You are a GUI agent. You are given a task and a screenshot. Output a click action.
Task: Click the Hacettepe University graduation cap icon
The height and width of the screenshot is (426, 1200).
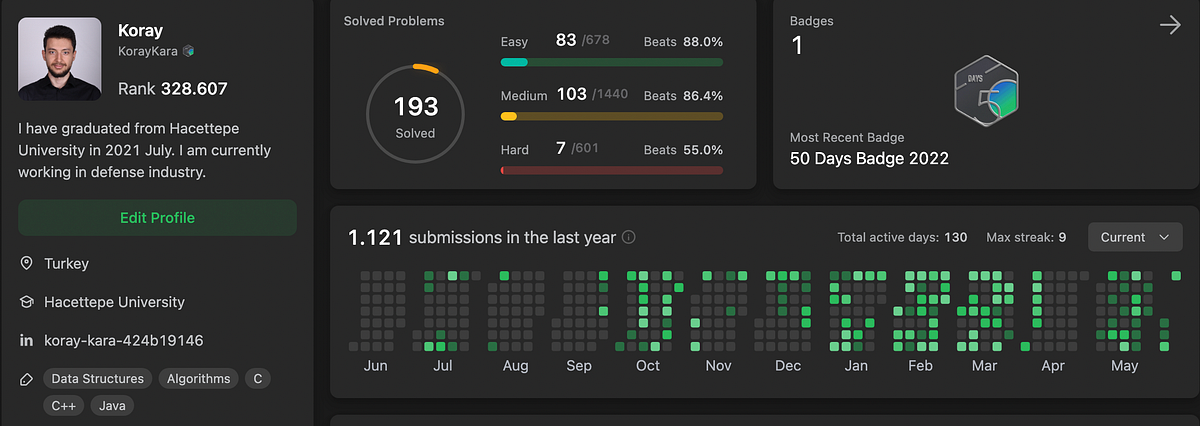click(27, 302)
